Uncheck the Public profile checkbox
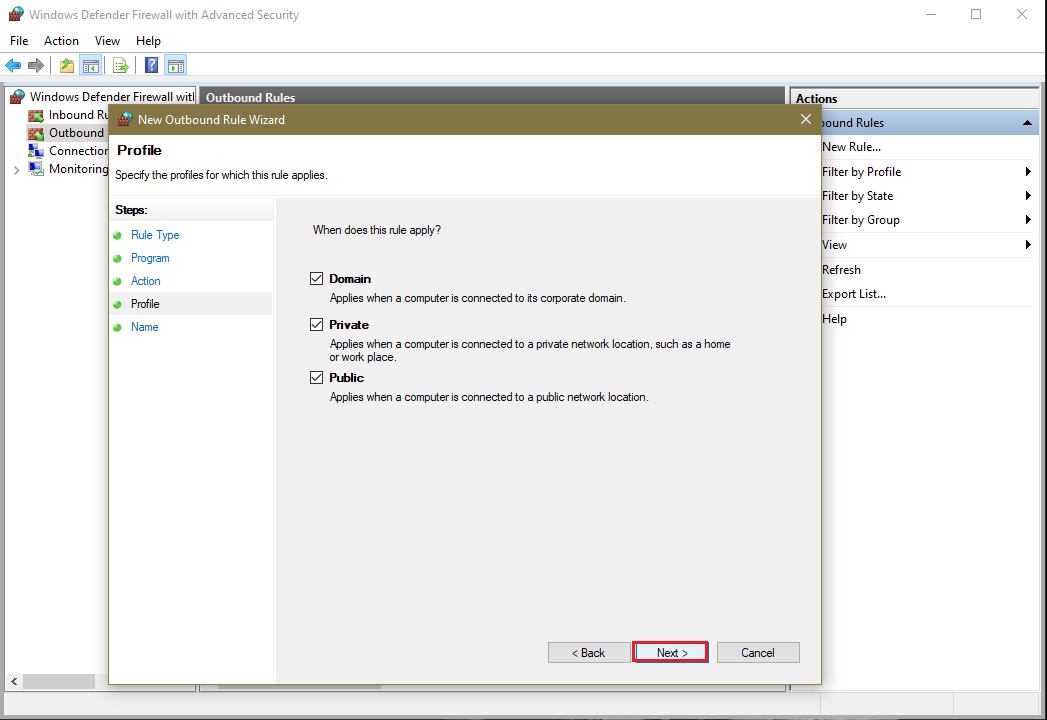 [317, 377]
